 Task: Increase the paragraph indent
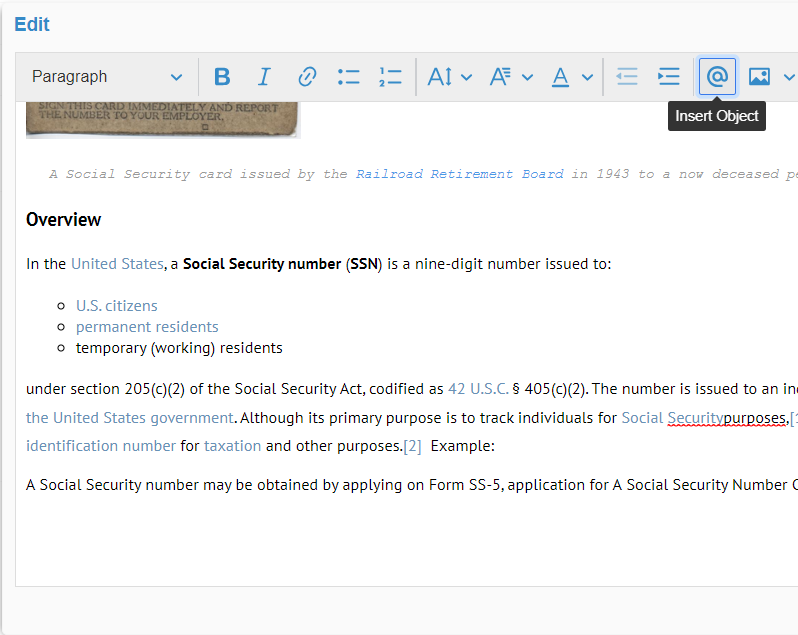coord(668,77)
